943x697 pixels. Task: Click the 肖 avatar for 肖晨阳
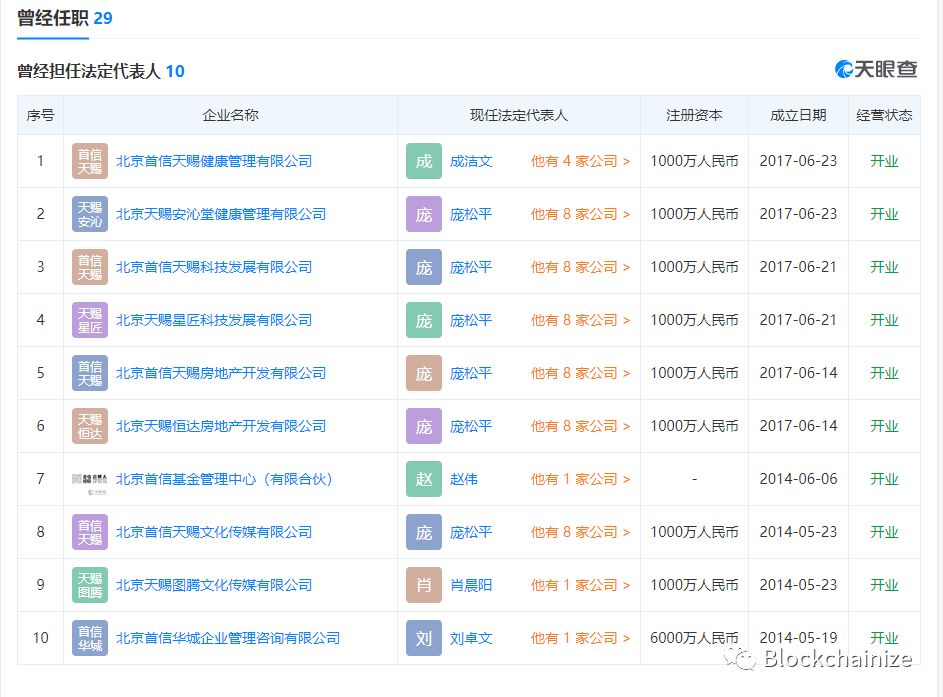click(424, 585)
